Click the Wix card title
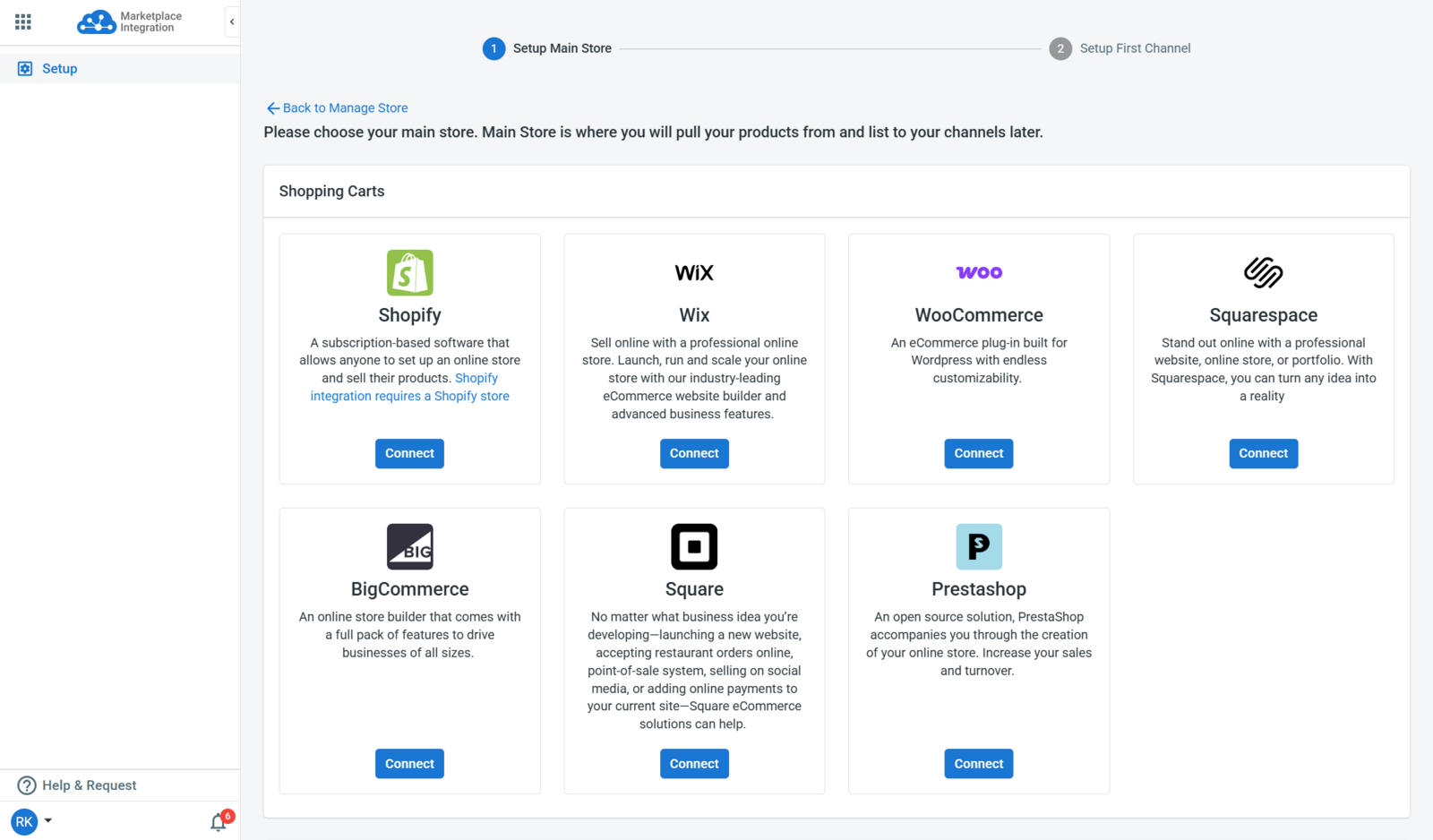Screen dimensions: 1433x840 point(694,315)
